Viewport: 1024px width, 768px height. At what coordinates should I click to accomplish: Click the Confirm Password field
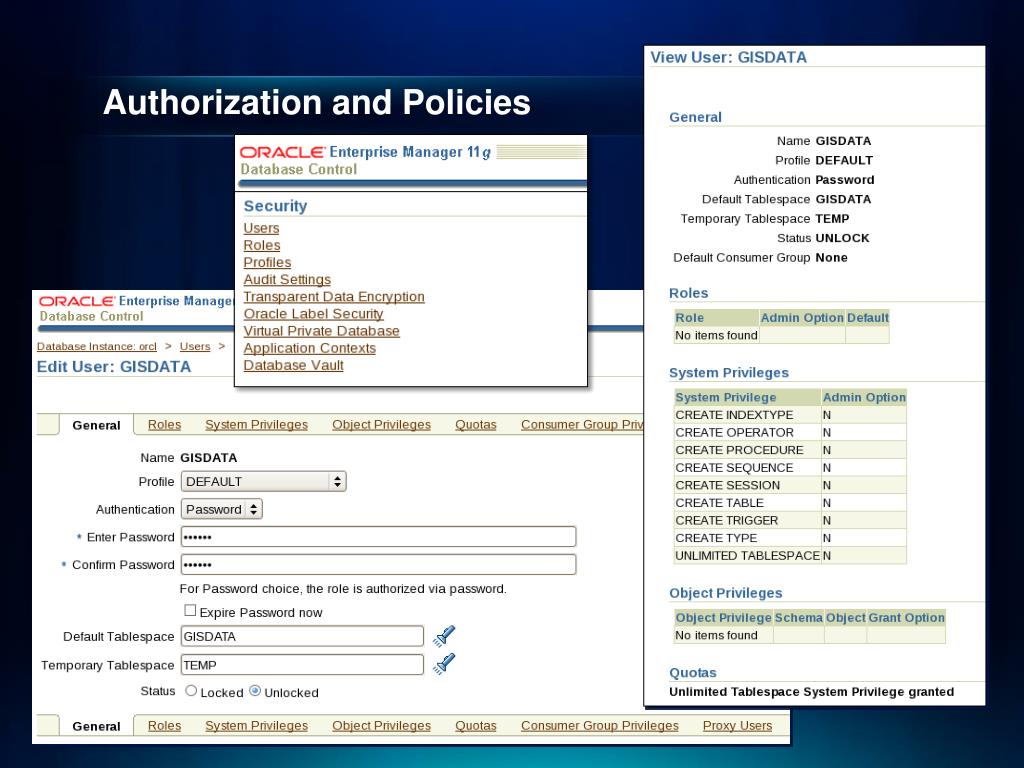point(378,564)
